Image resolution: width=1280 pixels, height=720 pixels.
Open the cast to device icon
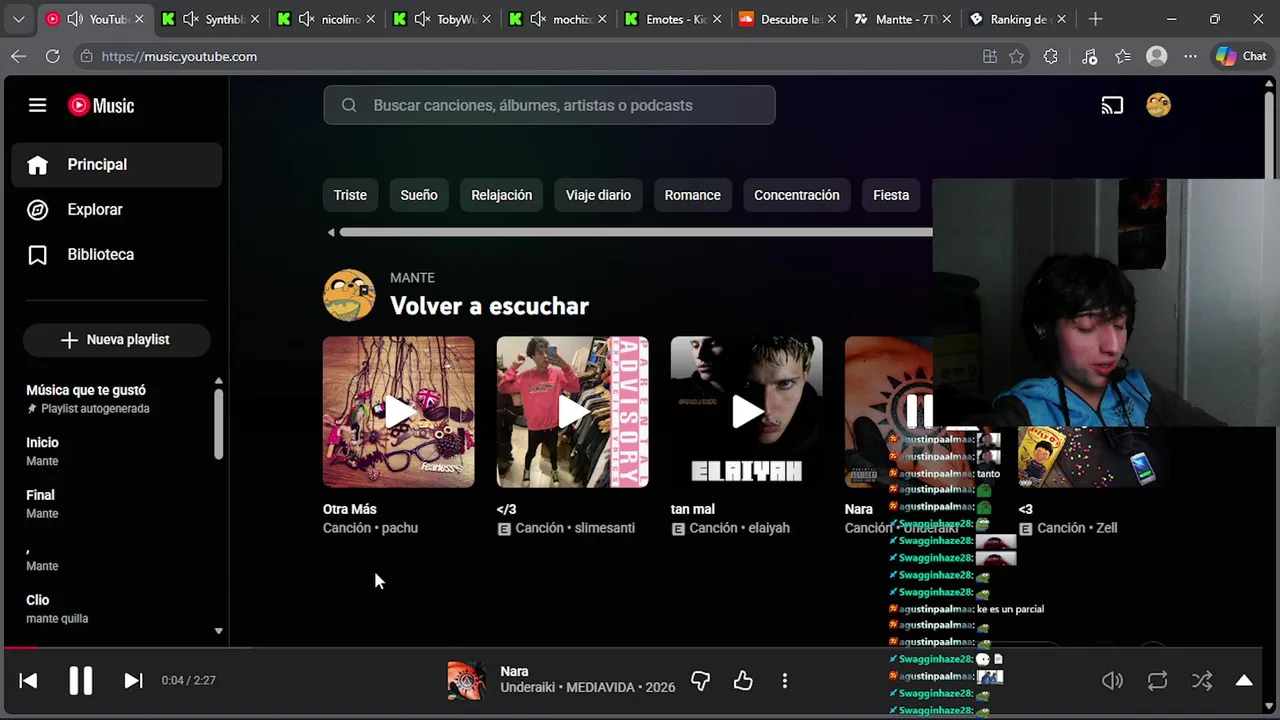pyautogui.click(x=1112, y=105)
